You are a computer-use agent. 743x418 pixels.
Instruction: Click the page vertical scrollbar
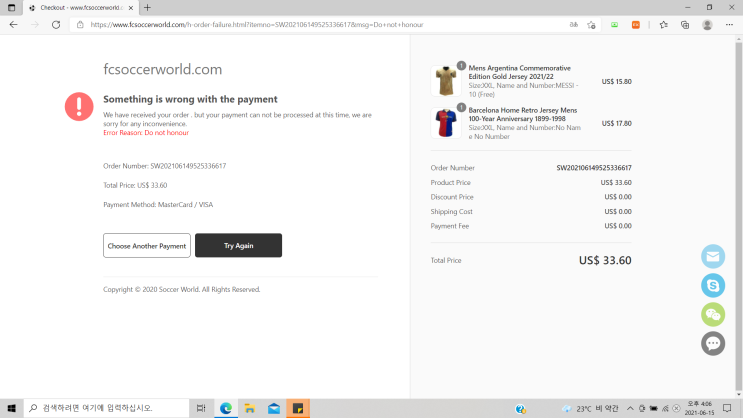pyautogui.click(x=739, y=216)
